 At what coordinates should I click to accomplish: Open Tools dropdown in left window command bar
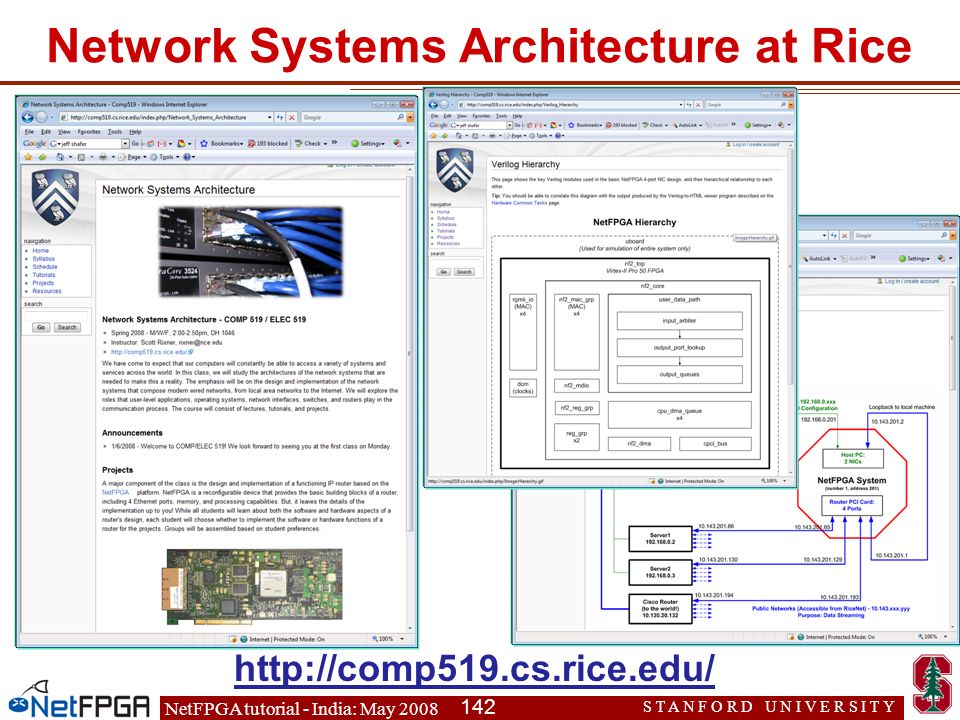(165, 157)
